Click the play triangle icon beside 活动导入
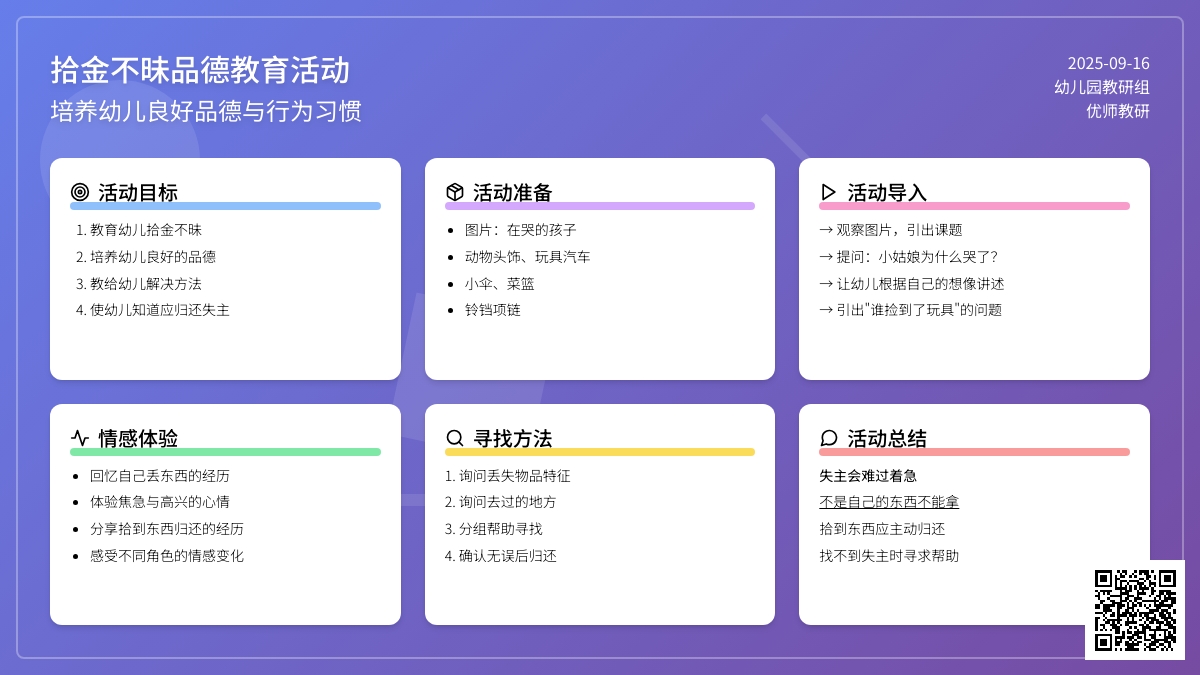 pos(828,192)
